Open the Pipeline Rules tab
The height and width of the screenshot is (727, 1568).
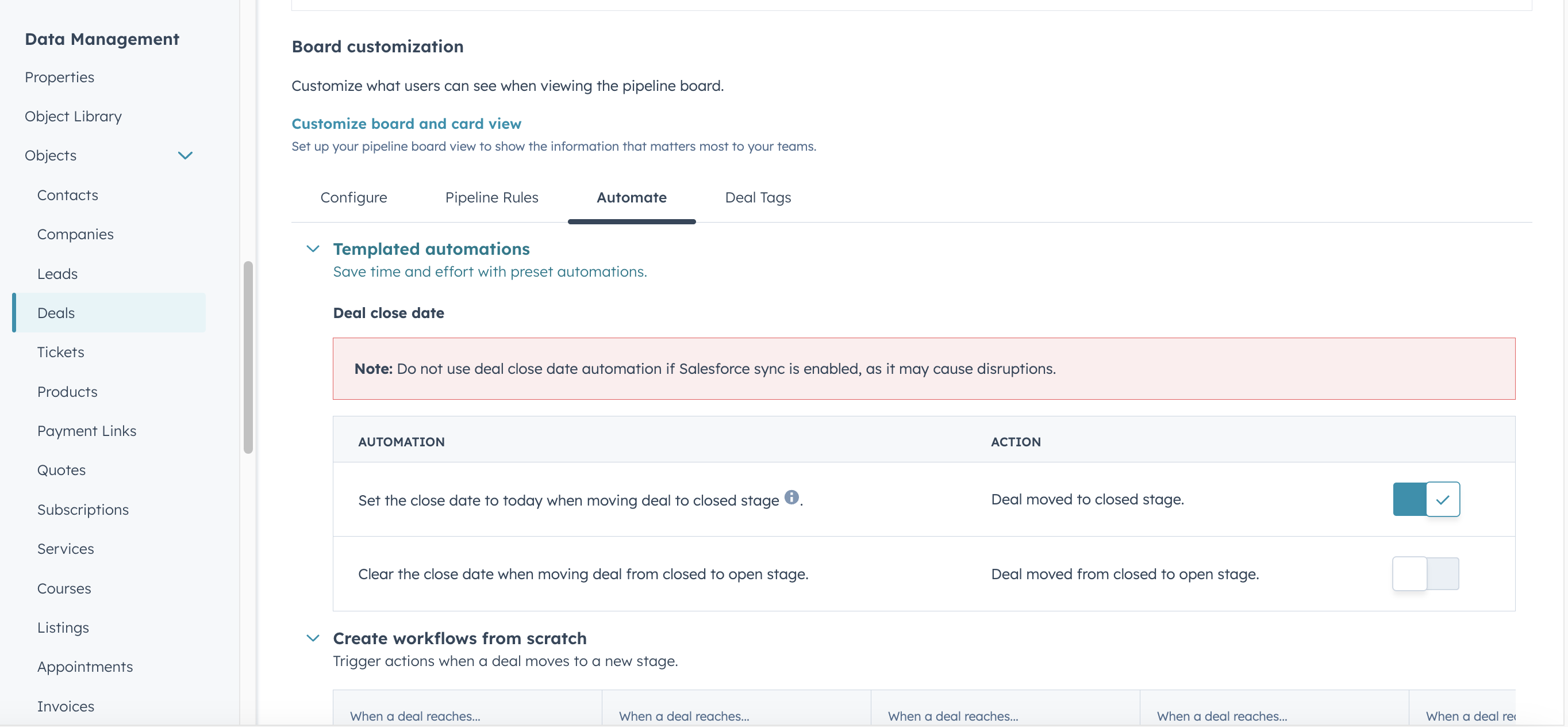coord(491,197)
